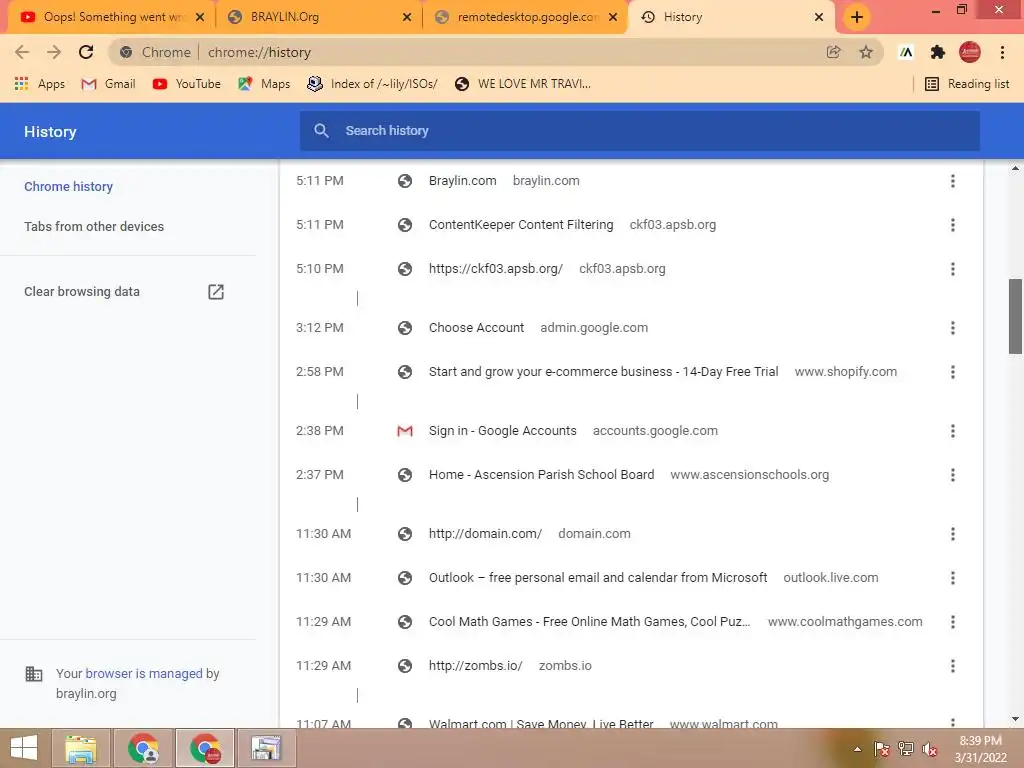Open more actions for Ascension Parish entry
This screenshot has height=768, width=1024.
pyautogui.click(x=953, y=475)
